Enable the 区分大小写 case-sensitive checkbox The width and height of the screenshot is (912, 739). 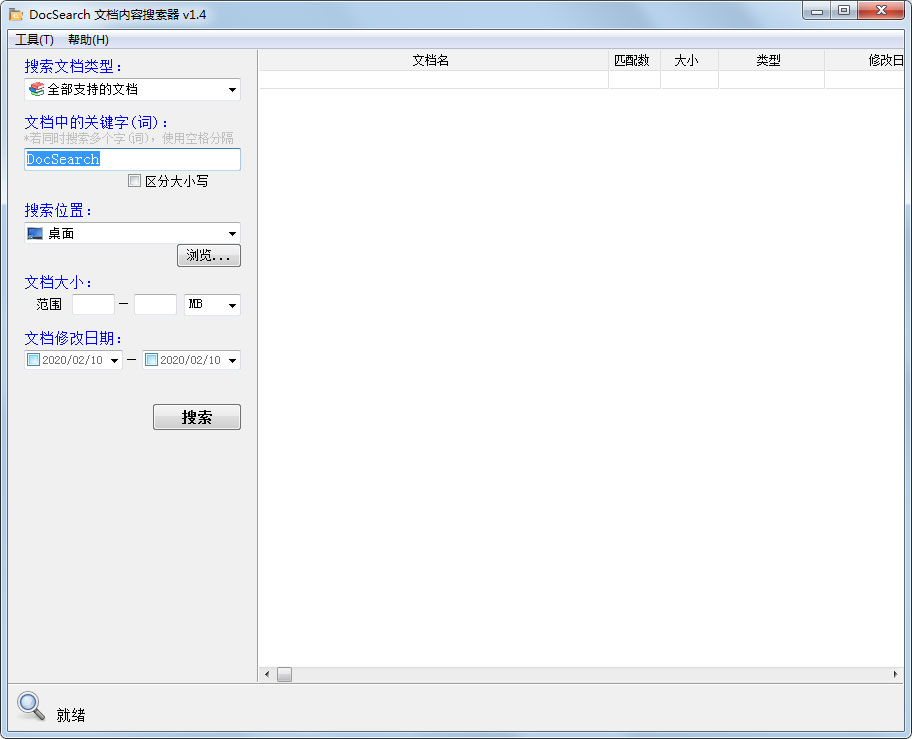point(134,181)
